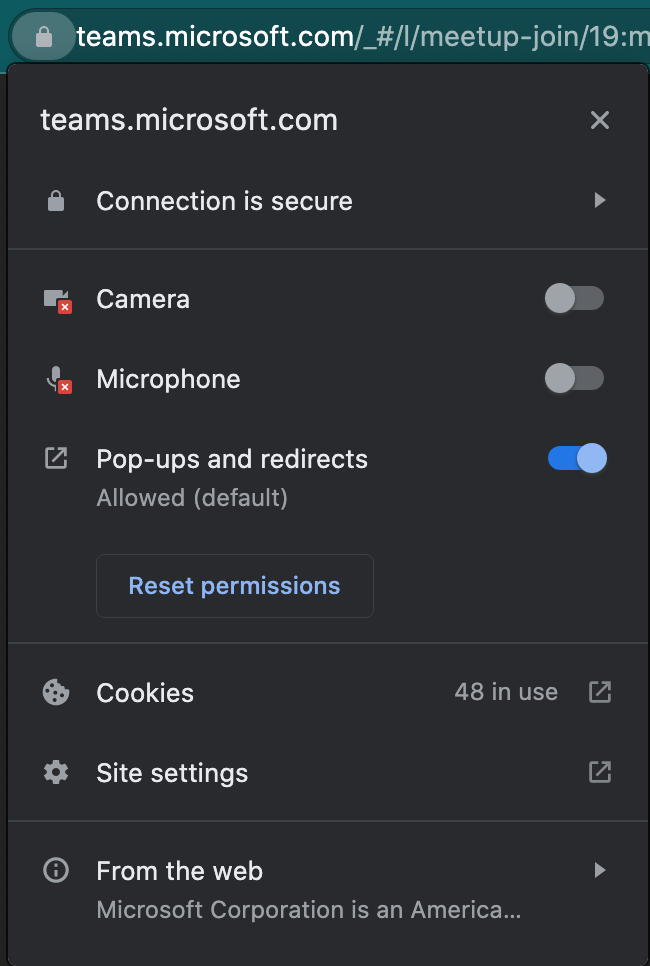The height and width of the screenshot is (966, 650).
Task: Click the Site settings gear icon
Action: (x=56, y=773)
